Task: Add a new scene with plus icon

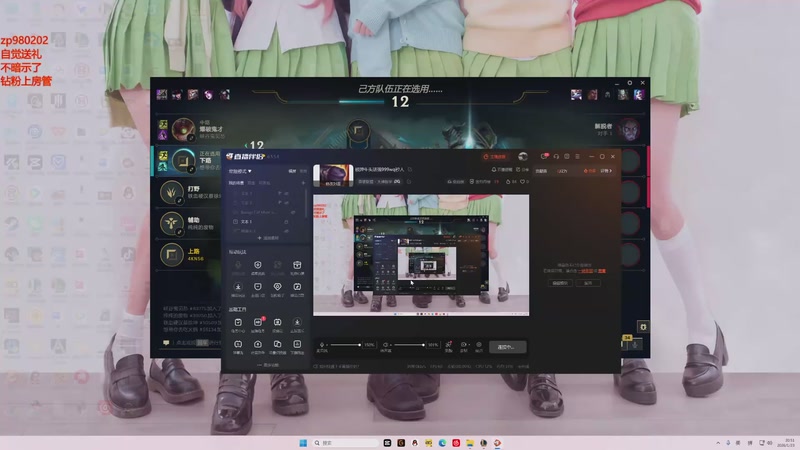Action: pyautogui.click(x=303, y=183)
